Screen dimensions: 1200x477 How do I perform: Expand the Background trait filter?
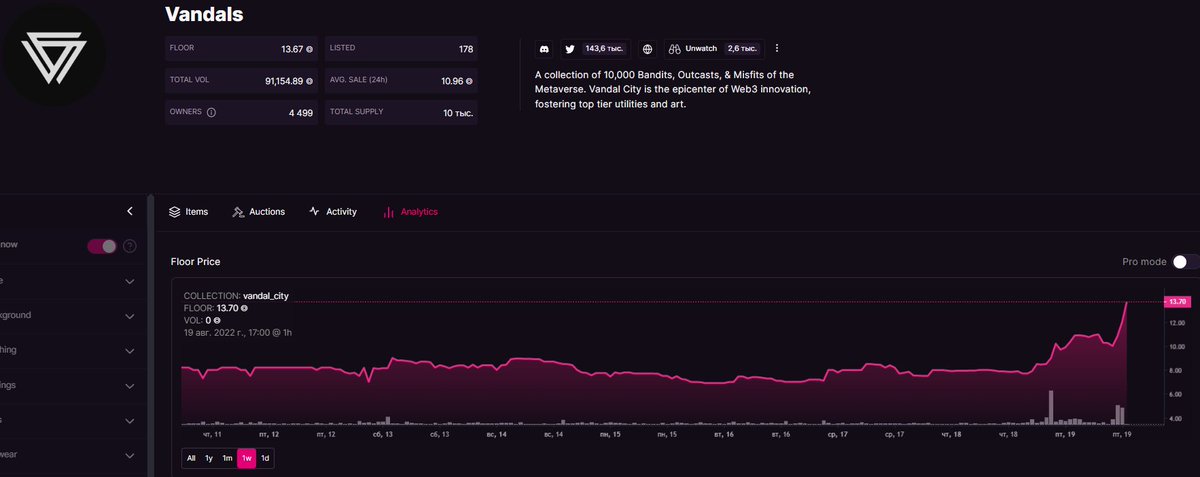pos(130,316)
